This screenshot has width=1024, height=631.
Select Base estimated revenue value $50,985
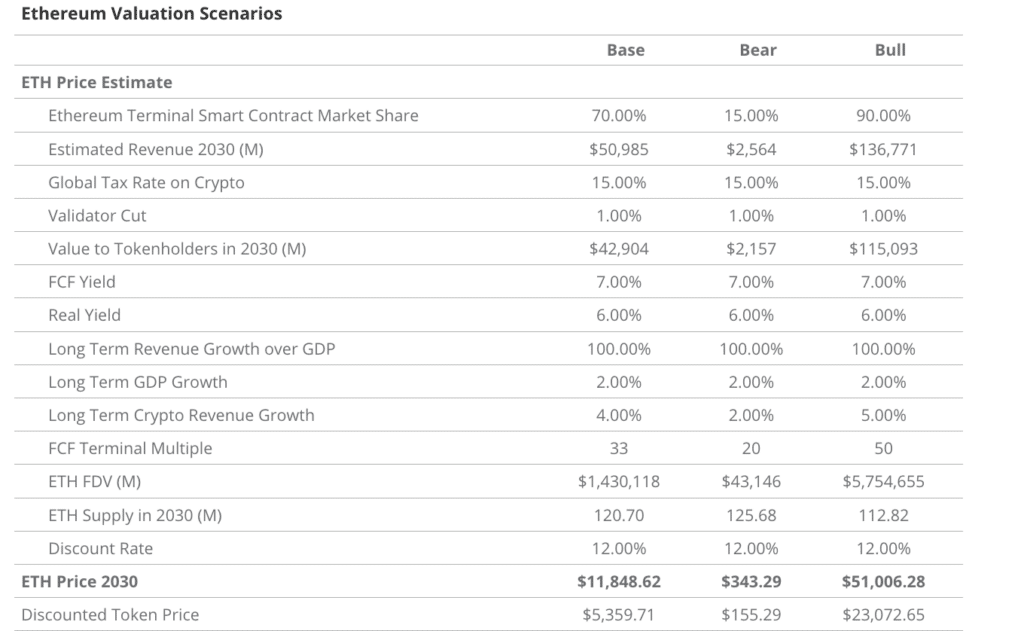point(618,150)
